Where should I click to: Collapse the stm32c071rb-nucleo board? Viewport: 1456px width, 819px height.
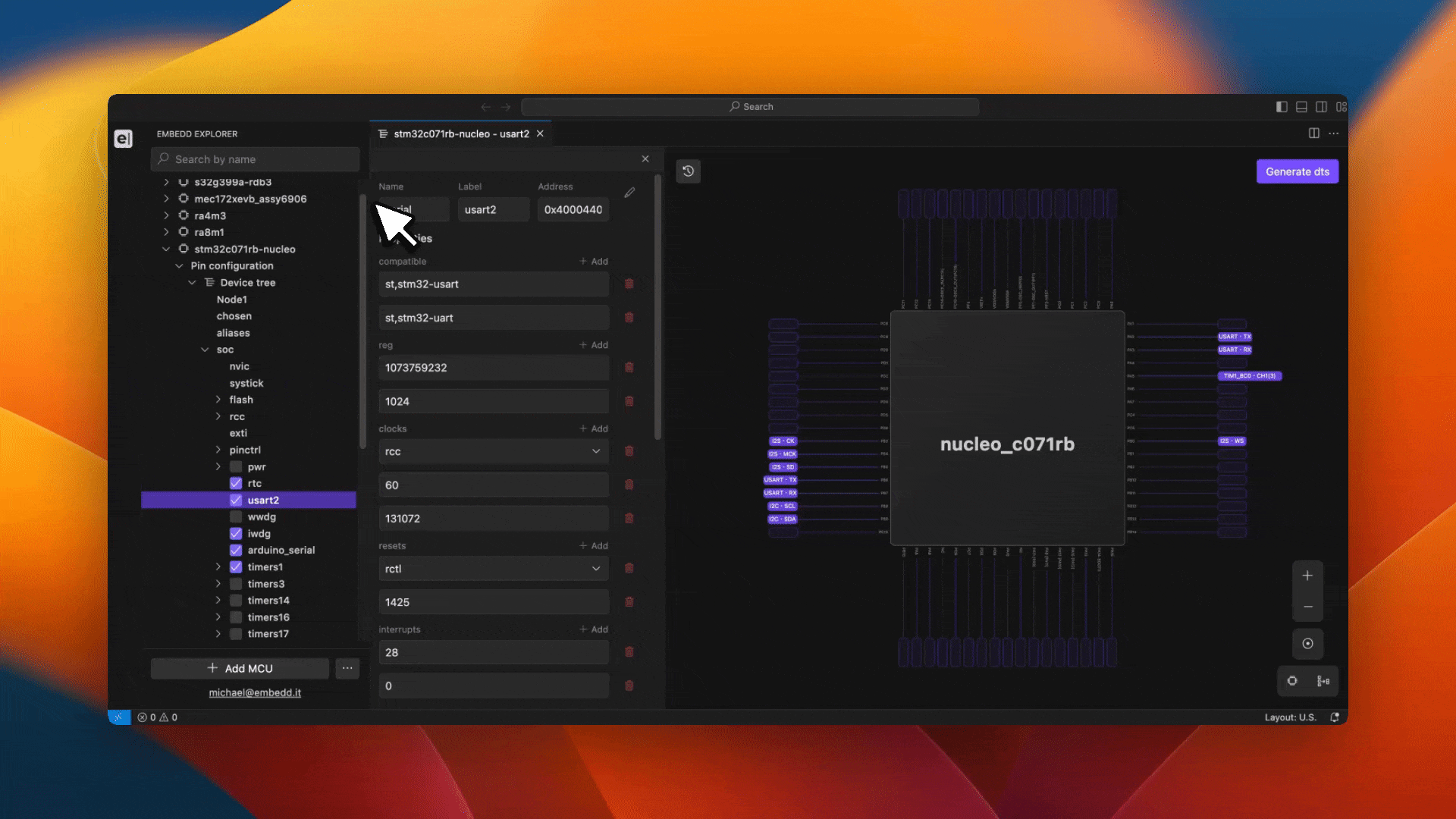(x=166, y=249)
